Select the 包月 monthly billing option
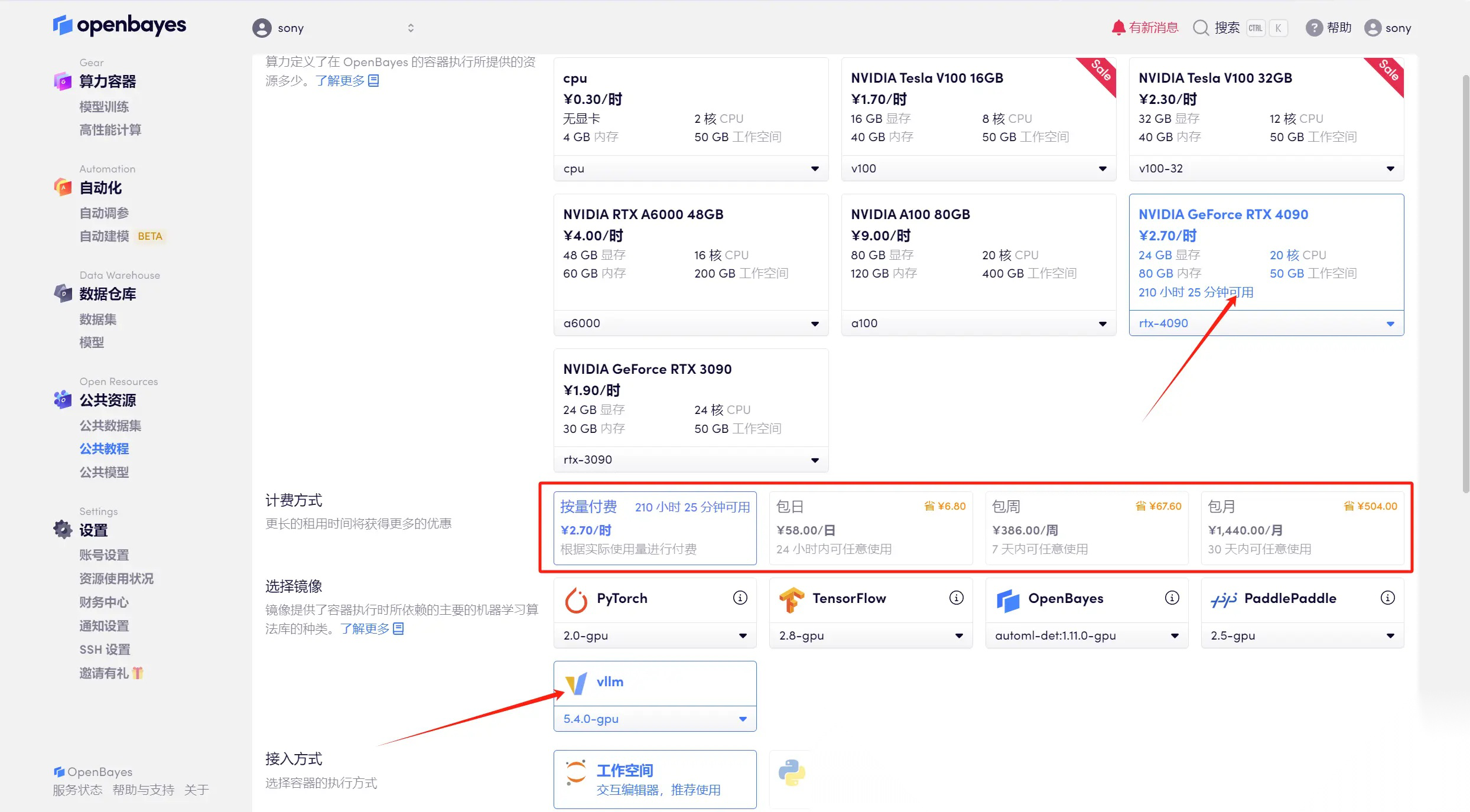1470x812 pixels. [1302, 528]
